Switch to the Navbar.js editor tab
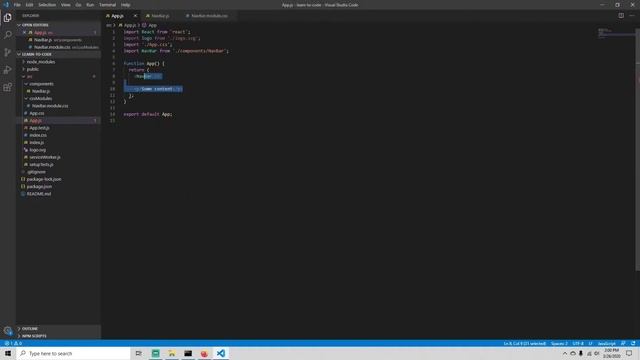 [x=160, y=16]
